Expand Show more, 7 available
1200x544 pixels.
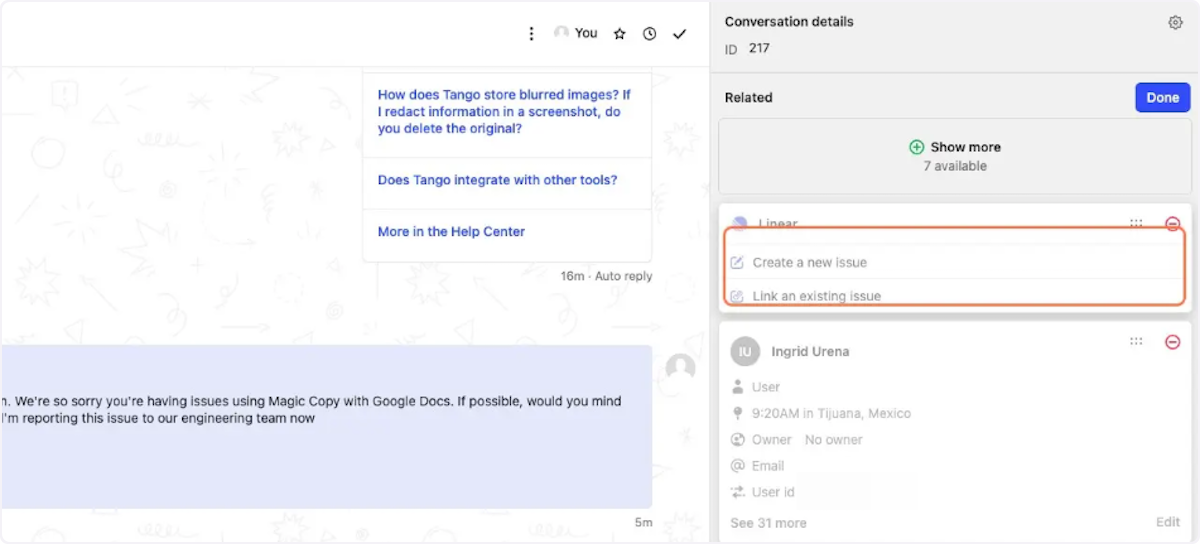(954, 156)
